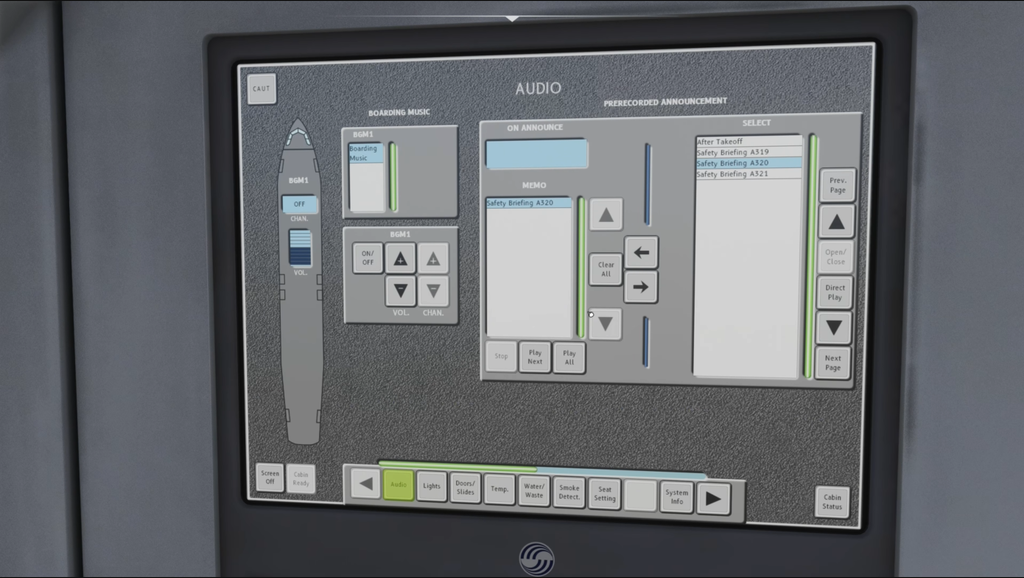
Task: Move MEMO selection up with arrow
Action: (605, 214)
